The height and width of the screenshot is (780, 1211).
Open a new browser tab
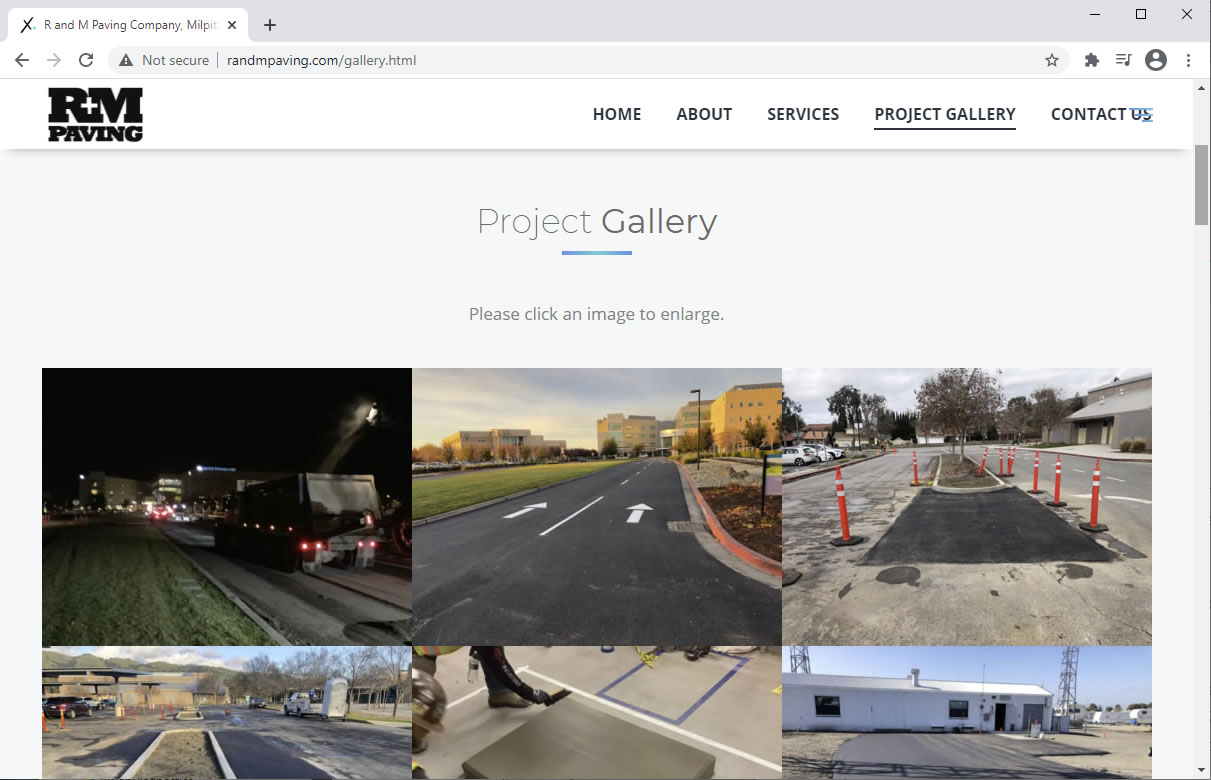point(270,25)
